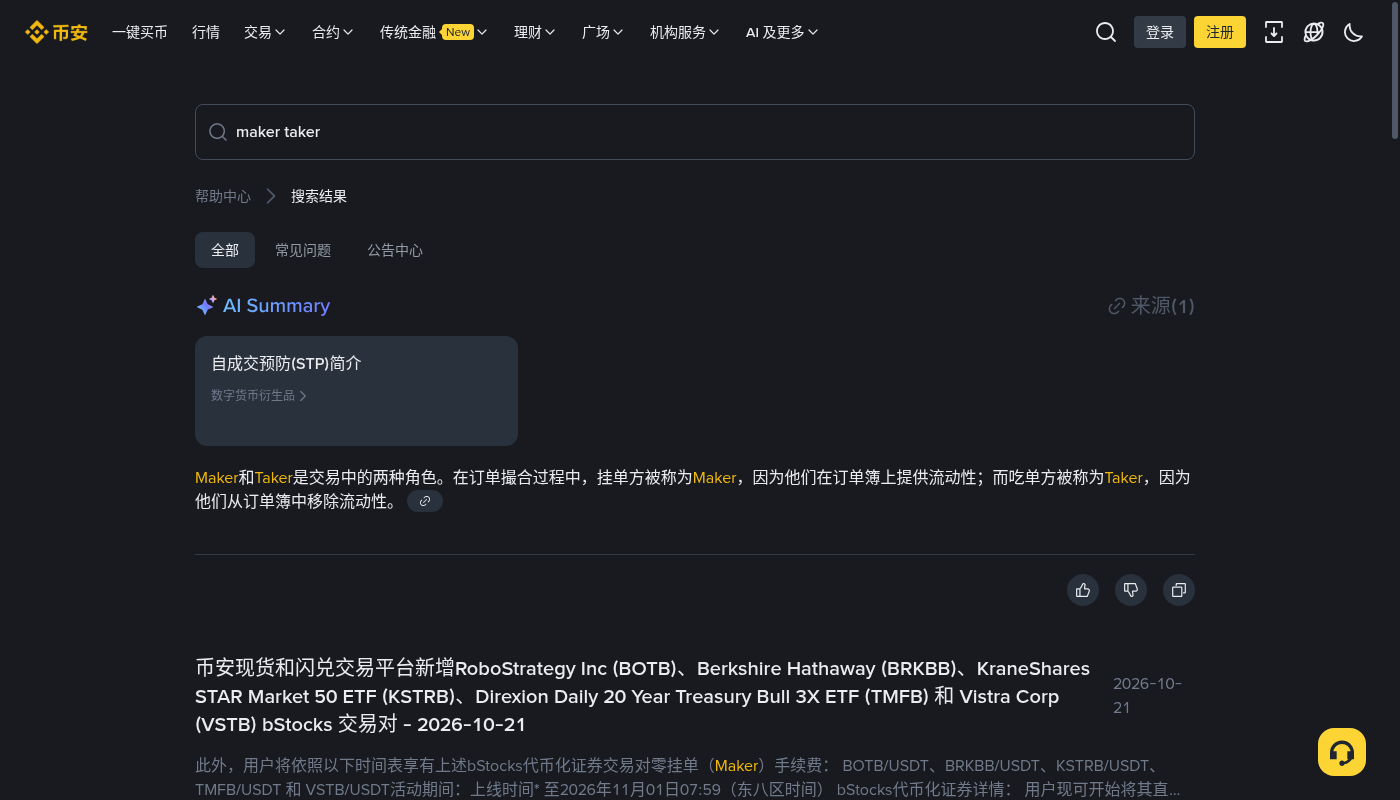
Task: Expand the 广场 dropdown menu
Action: [x=603, y=32]
